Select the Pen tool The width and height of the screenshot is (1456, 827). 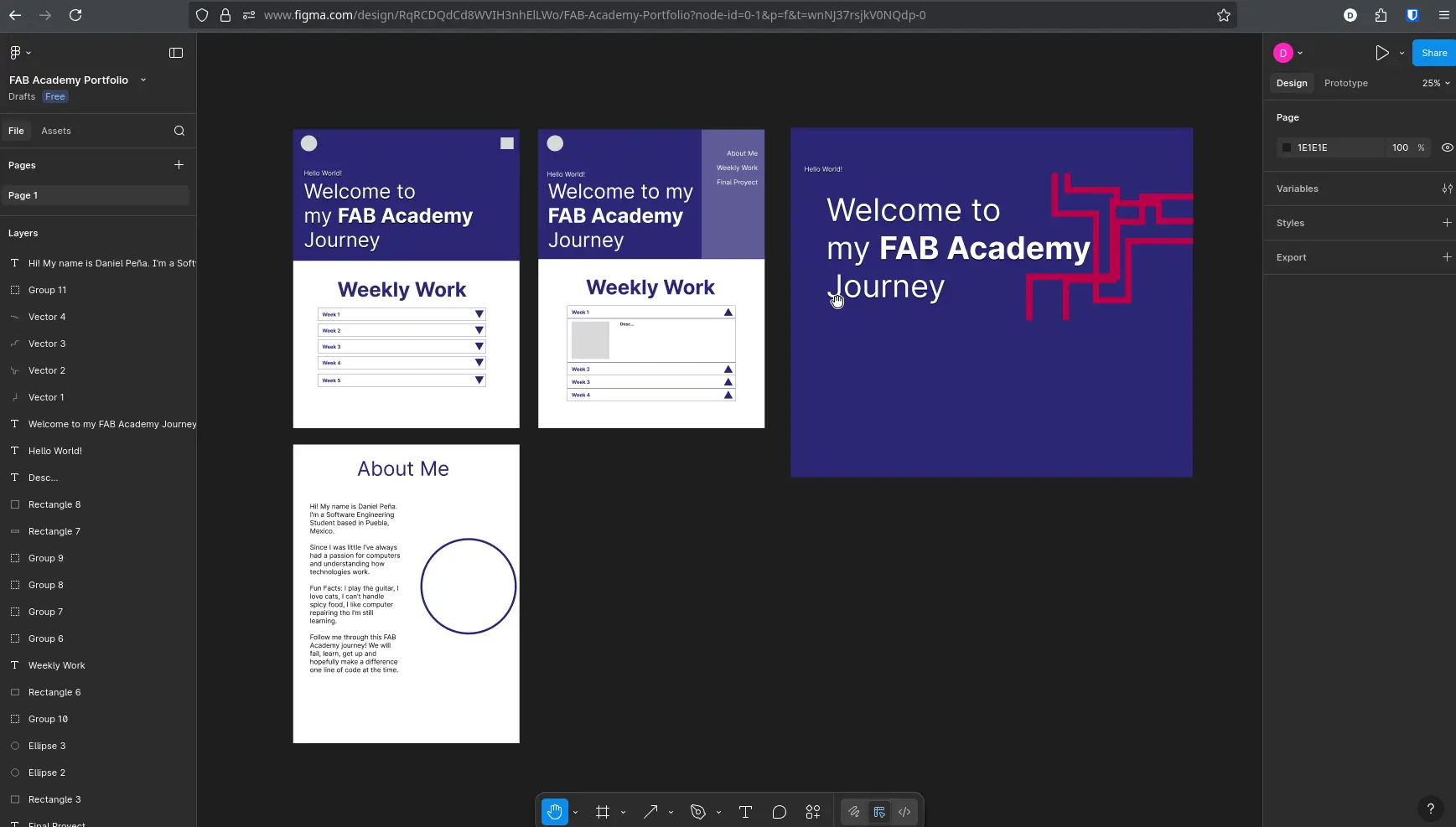coord(698,812)
